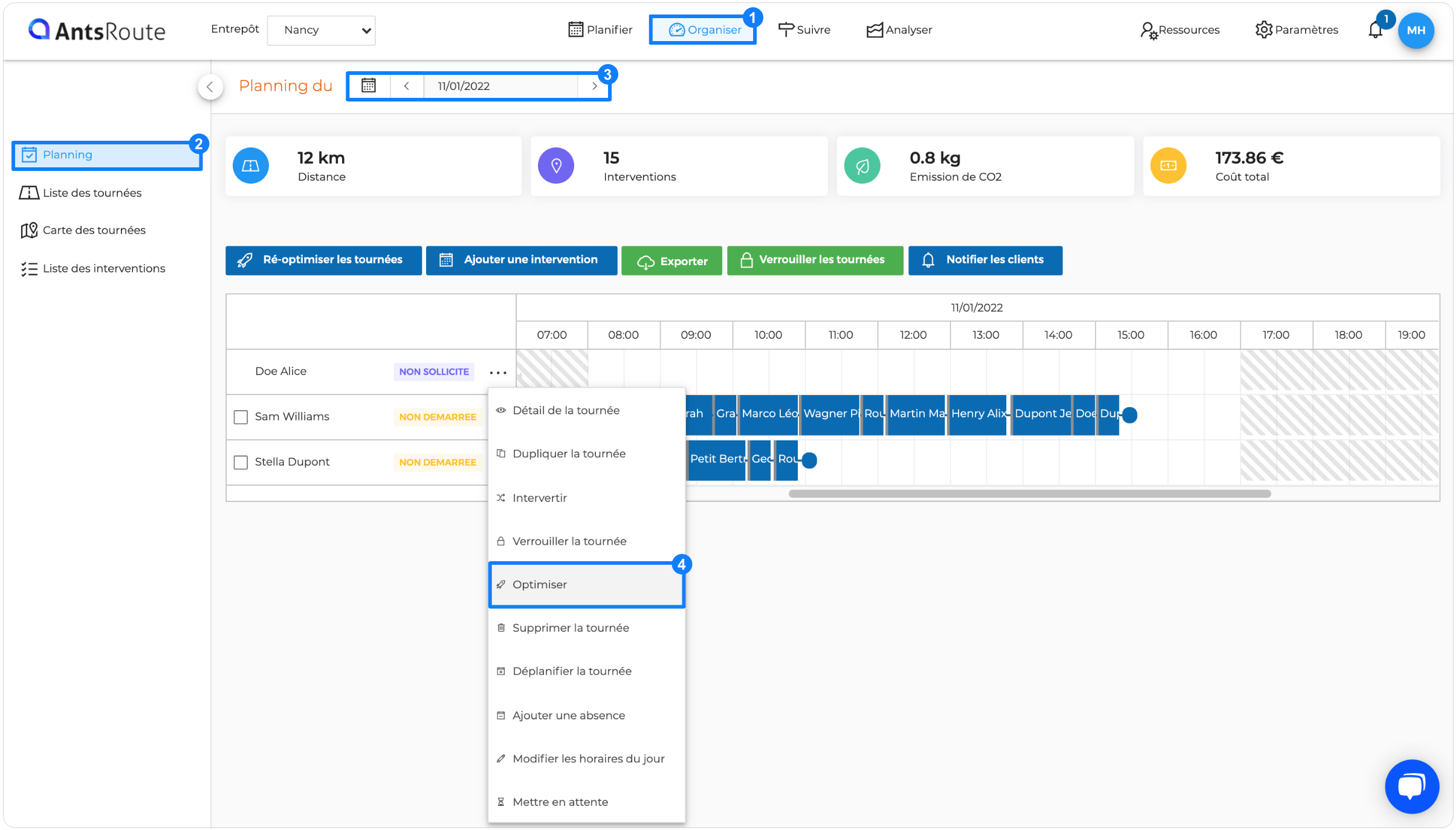1456x830 pixels.
Task: Open the chat support bubble
Action: [1412, 786]
